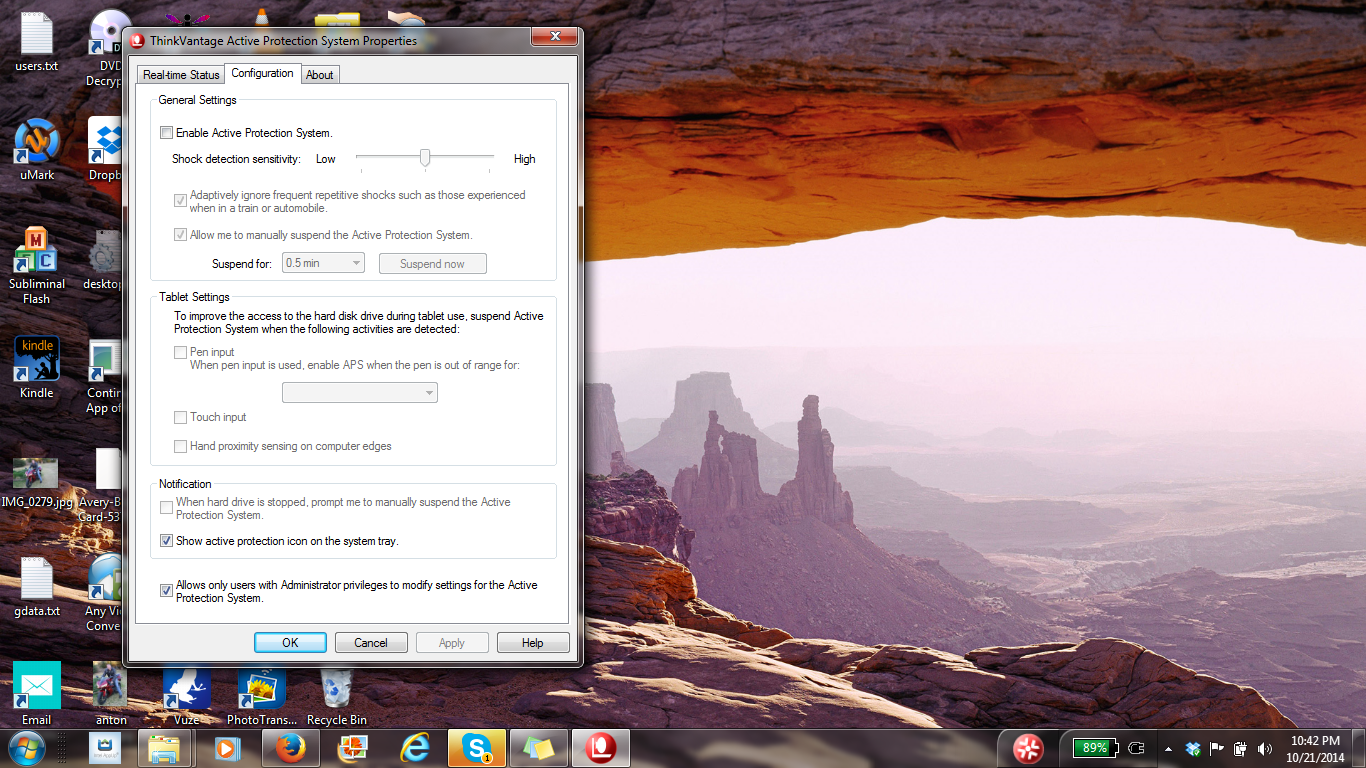Disable Administrator-only settings modification
The image size is (1366, 768).
[167, 590]
